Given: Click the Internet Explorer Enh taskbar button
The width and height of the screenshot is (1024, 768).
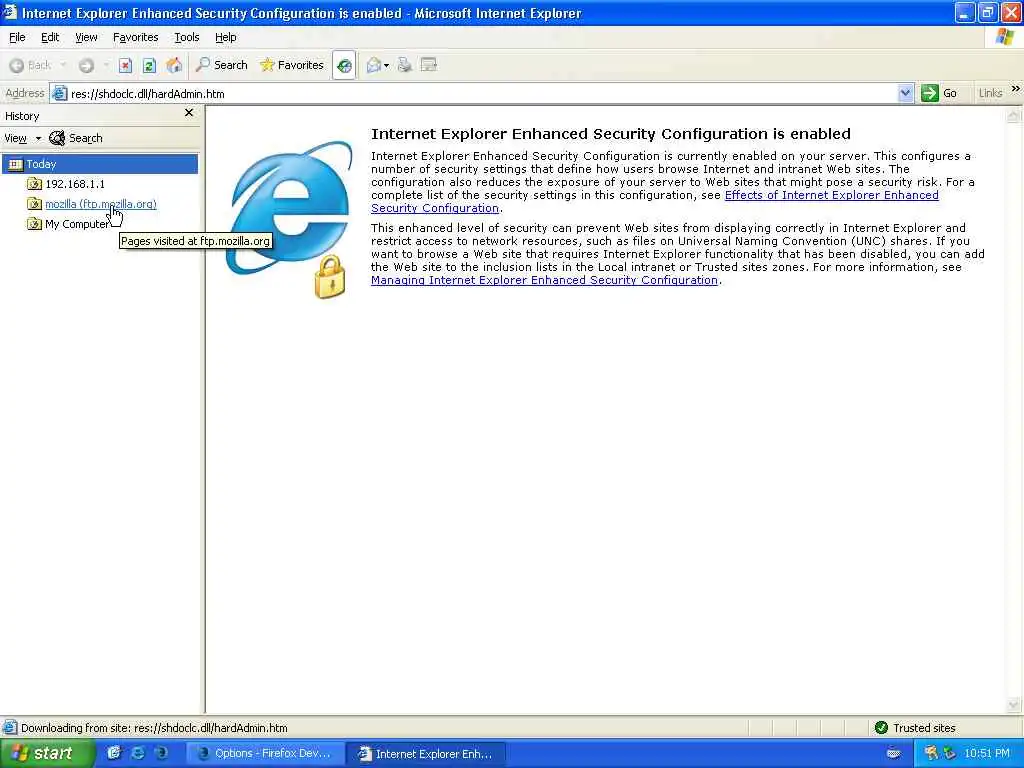Looking at the screenshot, I should pos(426,754).
